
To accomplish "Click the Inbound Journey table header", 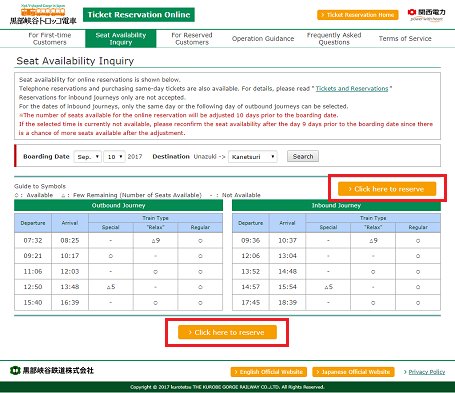I will coord(336,205).
